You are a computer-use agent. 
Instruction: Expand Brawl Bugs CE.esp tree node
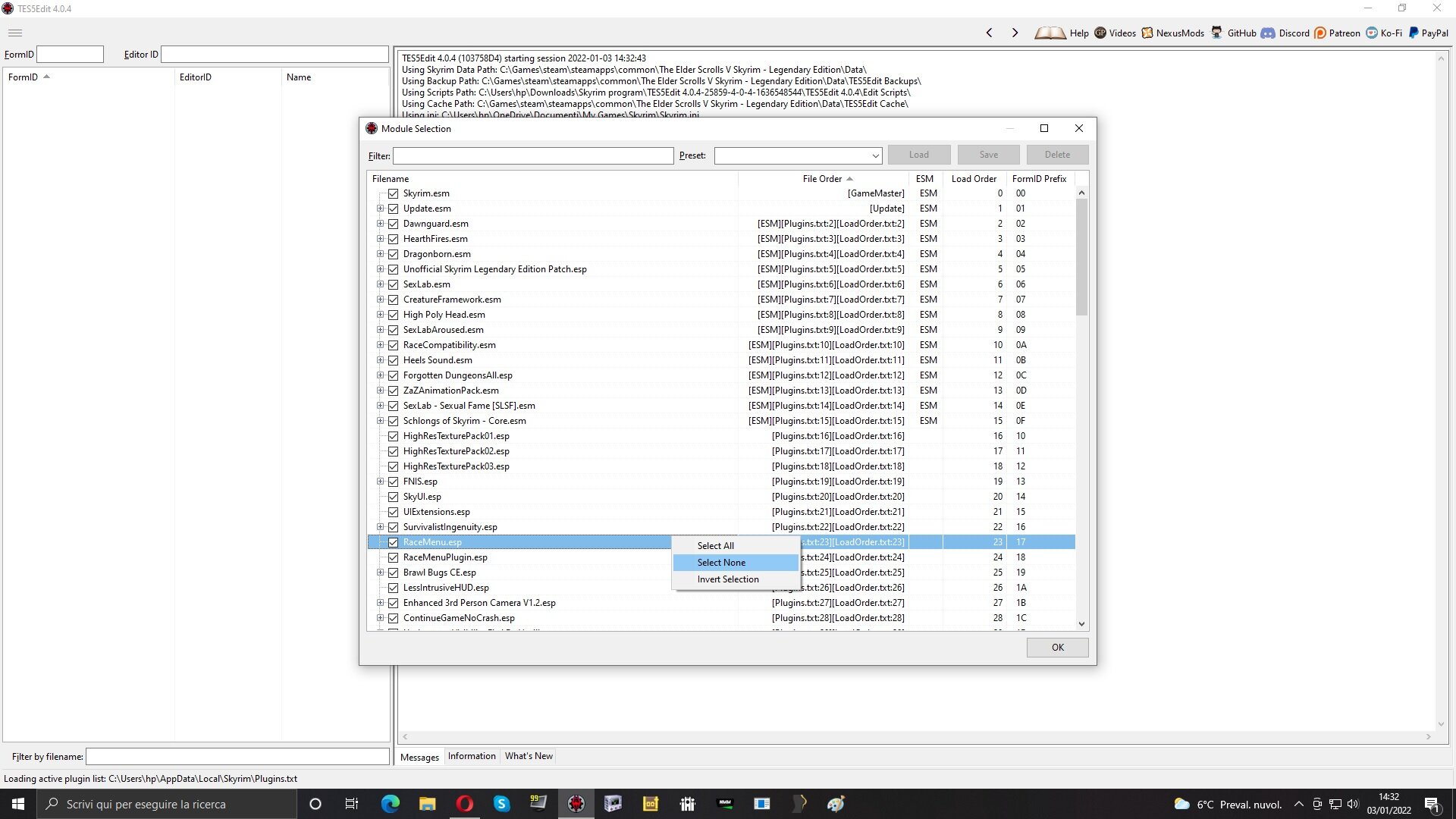(380, 573)
